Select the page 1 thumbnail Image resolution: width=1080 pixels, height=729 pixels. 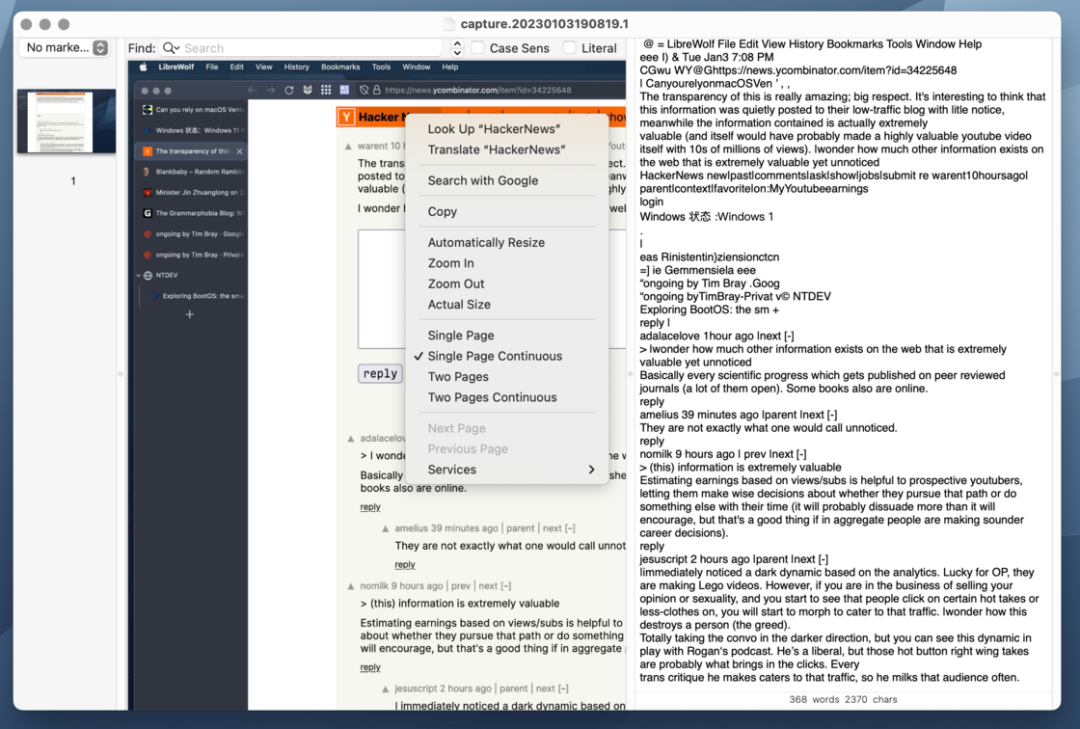[x=66, y=121]
